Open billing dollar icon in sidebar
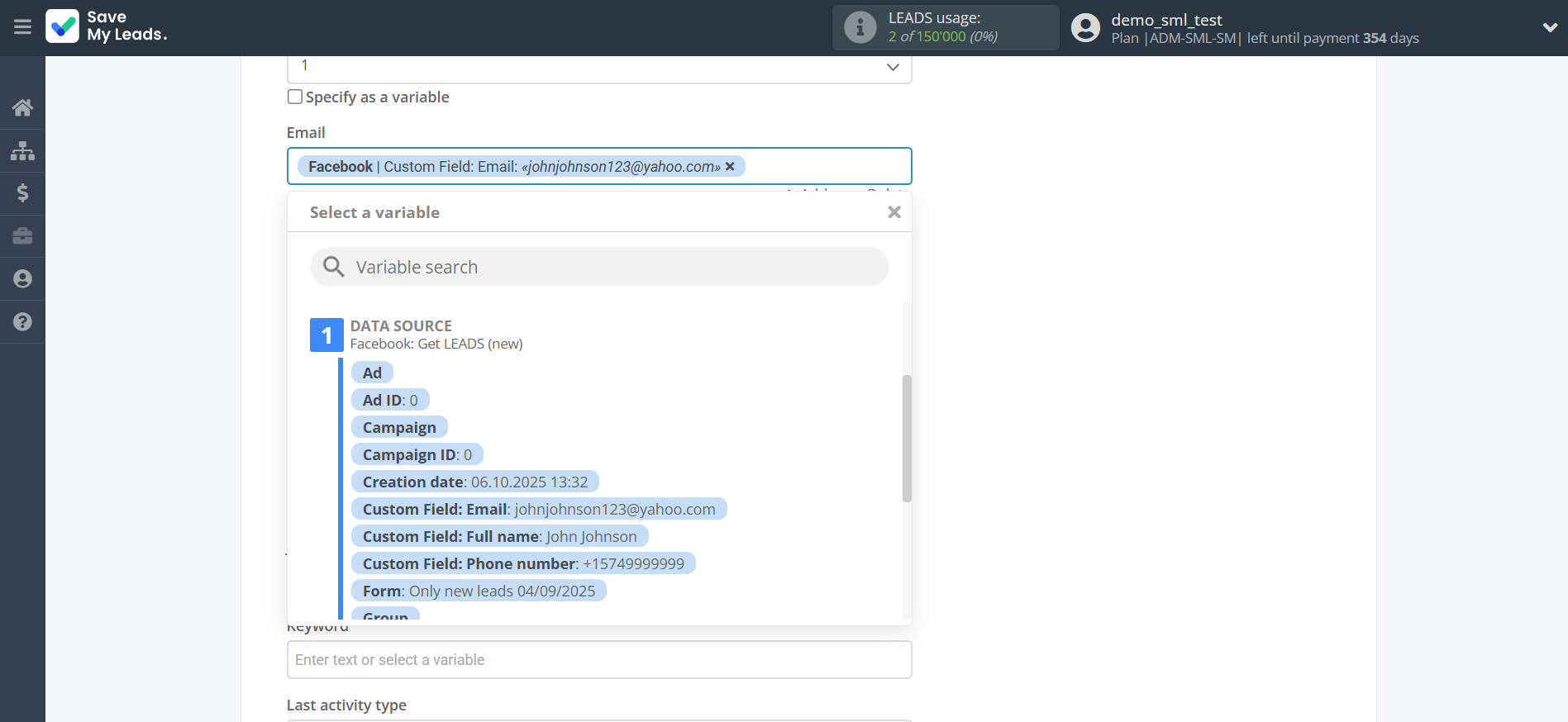This screenshot has height=722, width=1568. (22, 193)
